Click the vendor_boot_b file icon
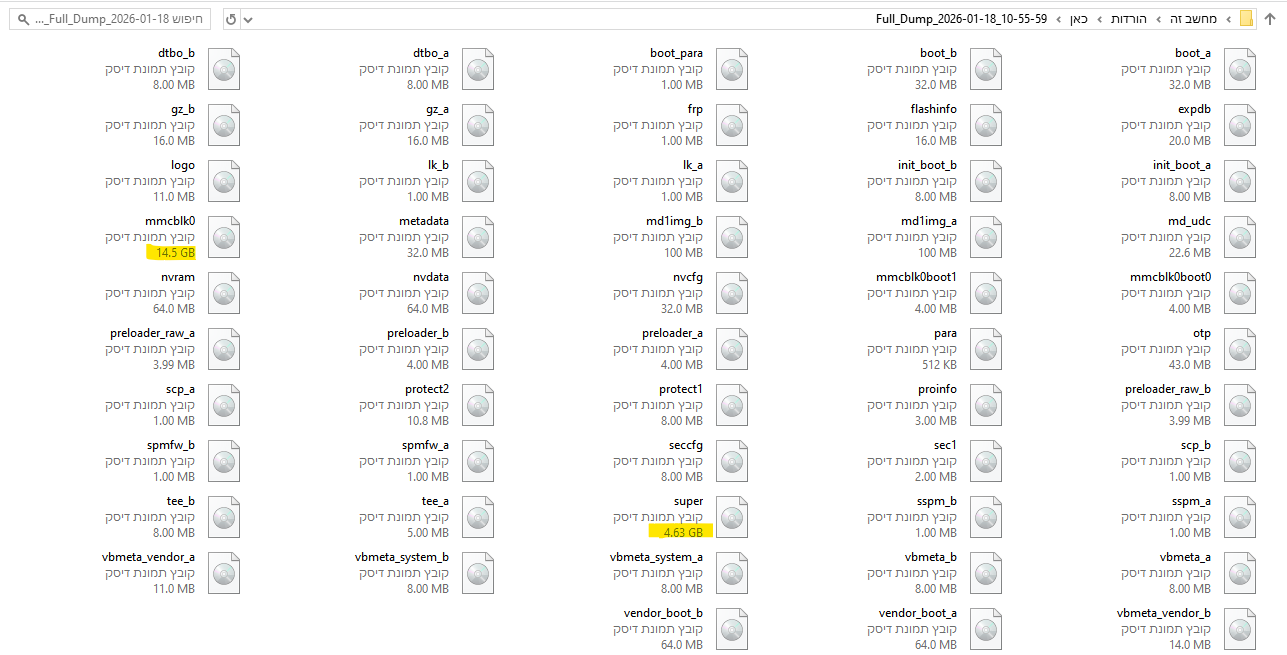This screenshot has height=655, width=1287. [x=732, y=629]
